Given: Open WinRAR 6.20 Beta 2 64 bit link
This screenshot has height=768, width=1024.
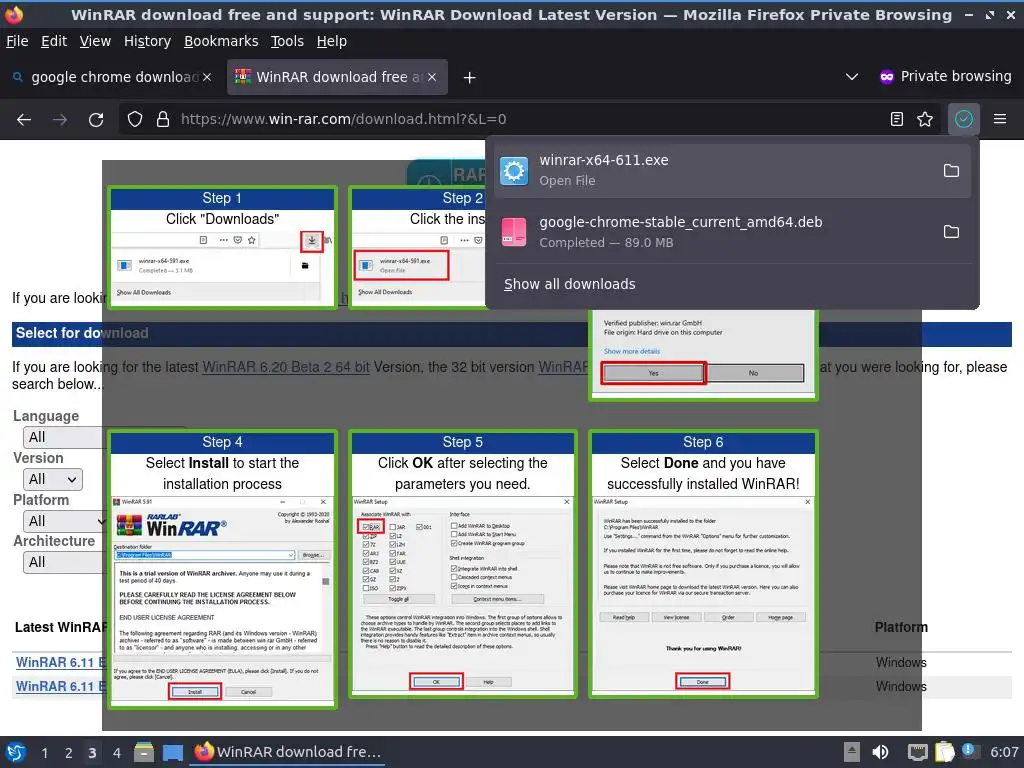Looking at the screenshot, I should point(286,367).
